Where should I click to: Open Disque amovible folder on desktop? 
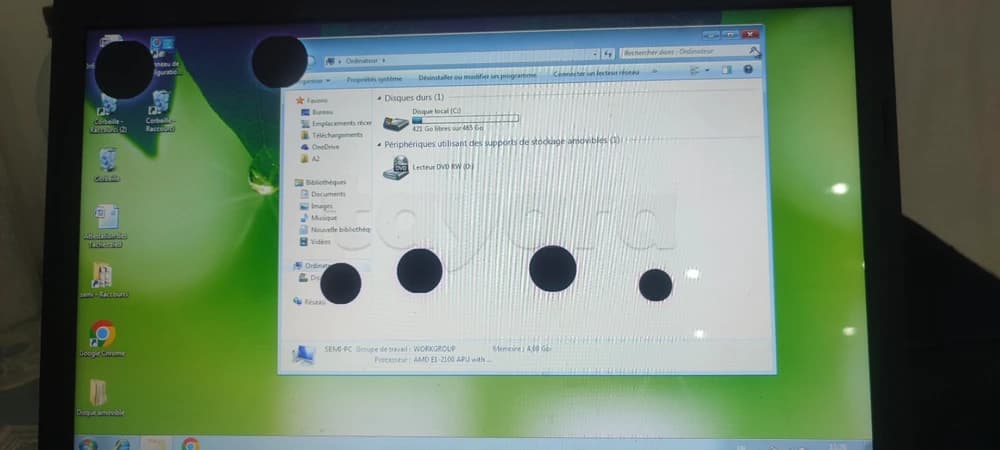100,393
